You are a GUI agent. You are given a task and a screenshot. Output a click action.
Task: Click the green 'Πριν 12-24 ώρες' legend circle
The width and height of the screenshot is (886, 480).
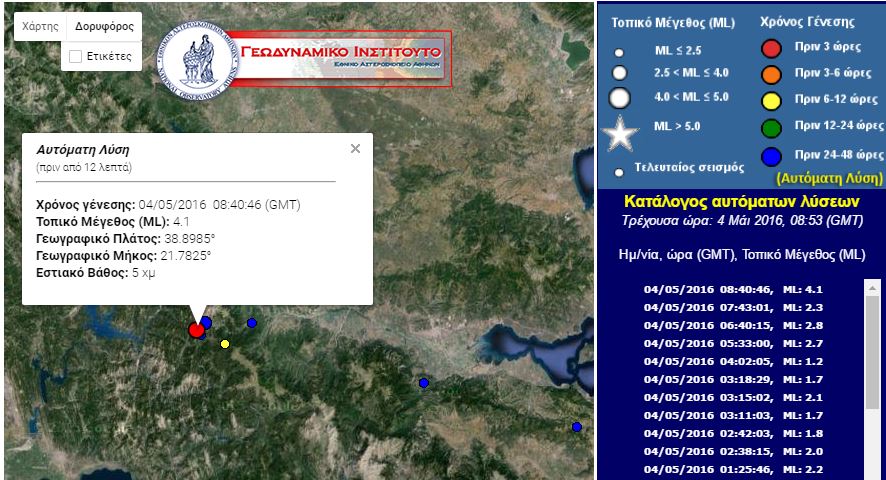pyautogui.click(x=770, y=127)
